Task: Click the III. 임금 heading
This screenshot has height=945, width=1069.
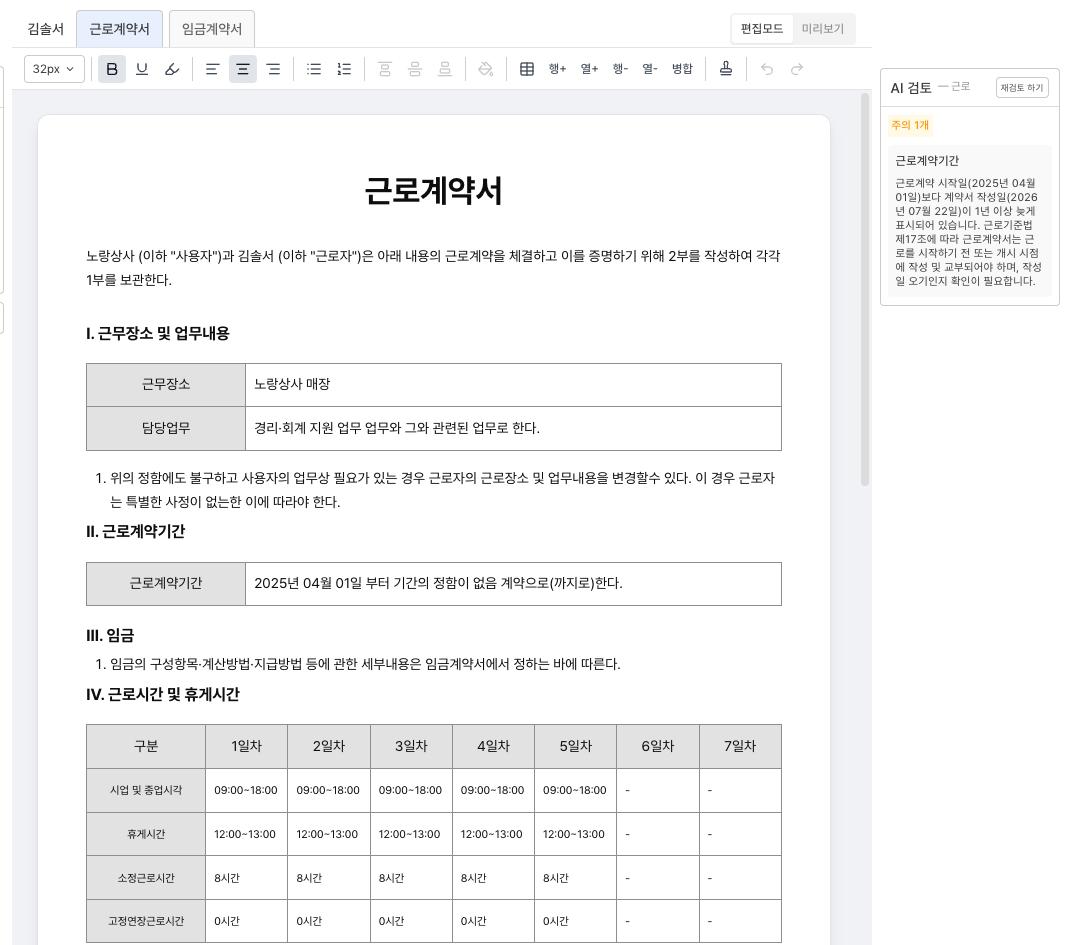Action: 110,635
